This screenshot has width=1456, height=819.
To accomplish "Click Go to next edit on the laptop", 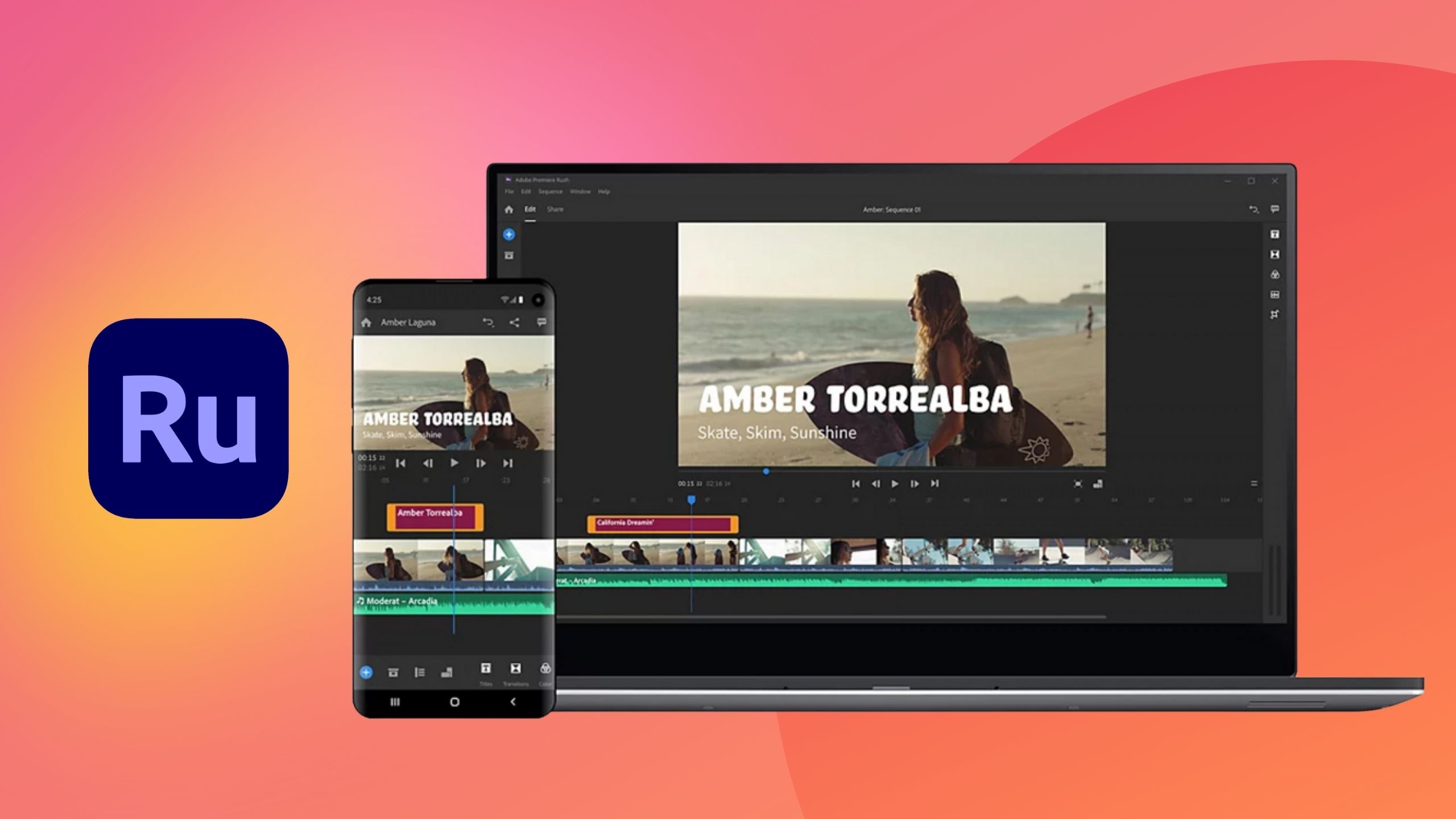I will pos(934,483).
